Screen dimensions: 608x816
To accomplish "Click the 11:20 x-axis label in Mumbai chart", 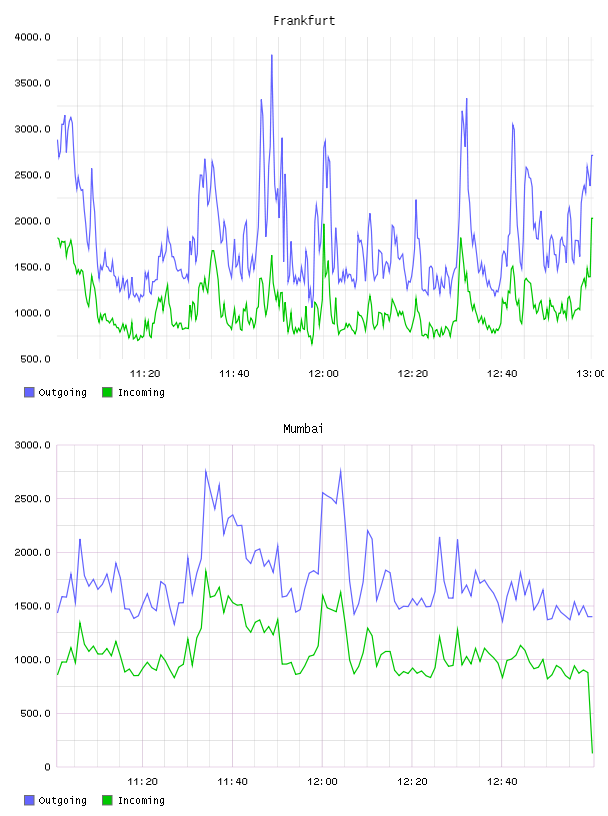I will [143, 782].
